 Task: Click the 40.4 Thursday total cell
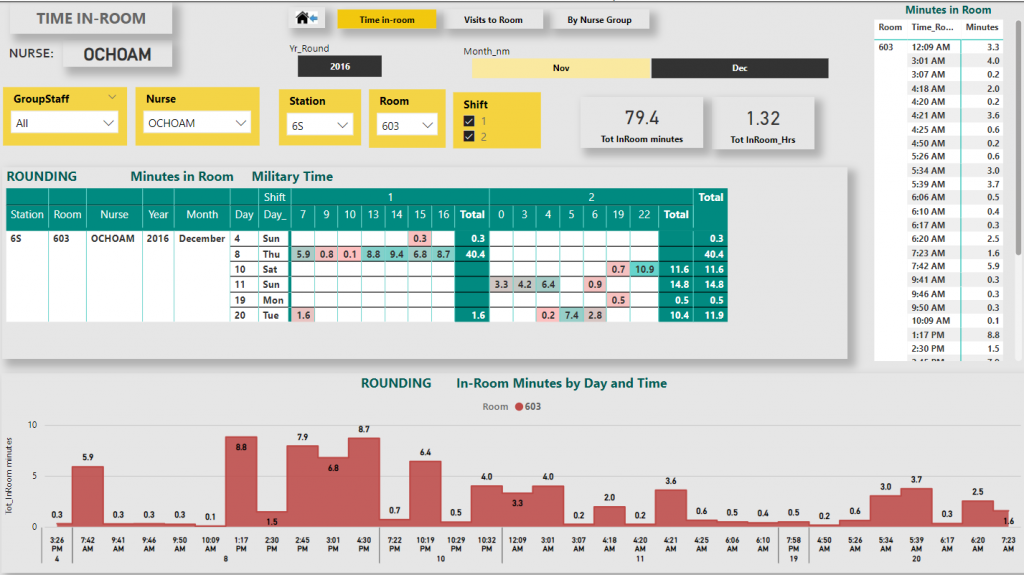pyautogui.click(x=471, y=255)
